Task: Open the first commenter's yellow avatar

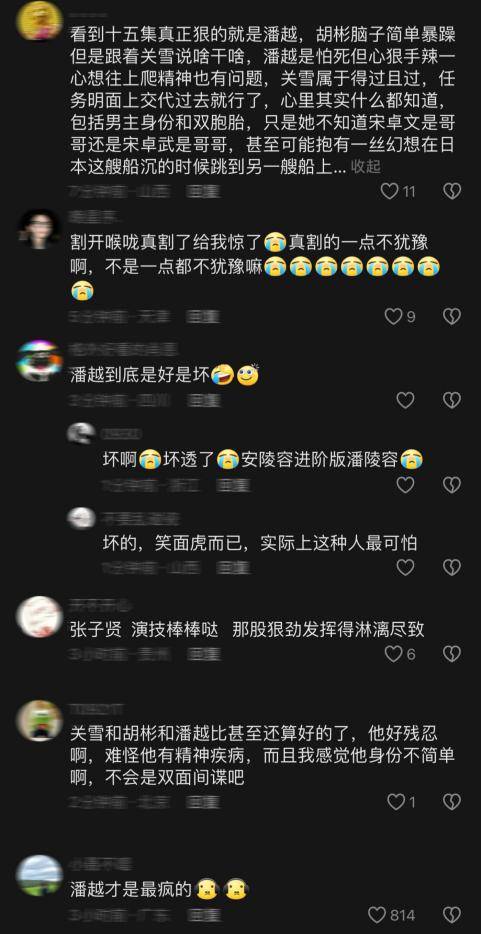Action: pos(39,20)
